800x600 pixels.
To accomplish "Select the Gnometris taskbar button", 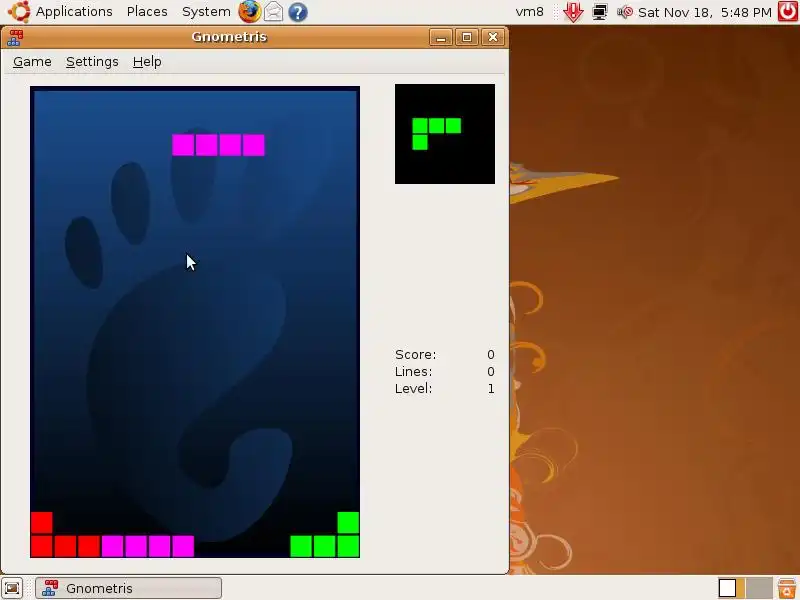I will click(129, 588).
